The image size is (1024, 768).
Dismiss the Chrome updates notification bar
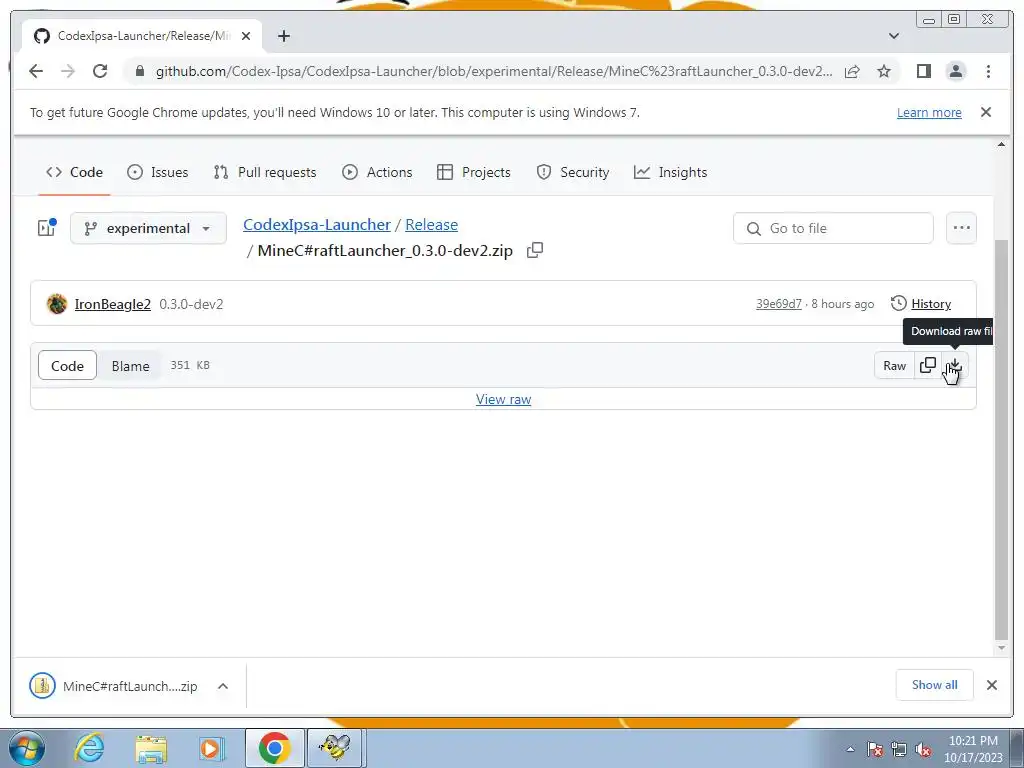(986, 112)
